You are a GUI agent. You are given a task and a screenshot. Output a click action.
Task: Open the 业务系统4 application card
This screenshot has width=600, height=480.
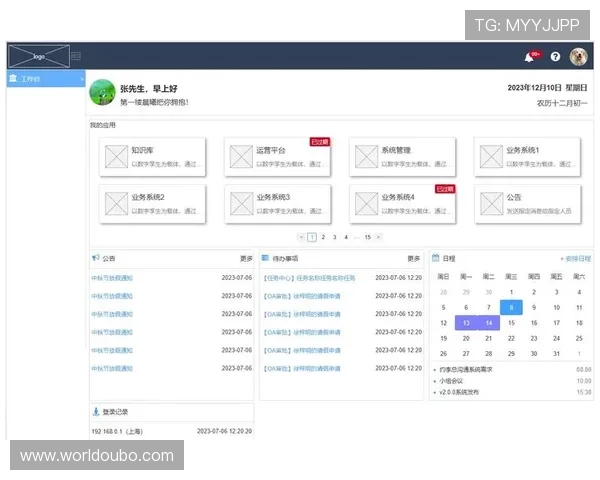click(x=403, y=204)
